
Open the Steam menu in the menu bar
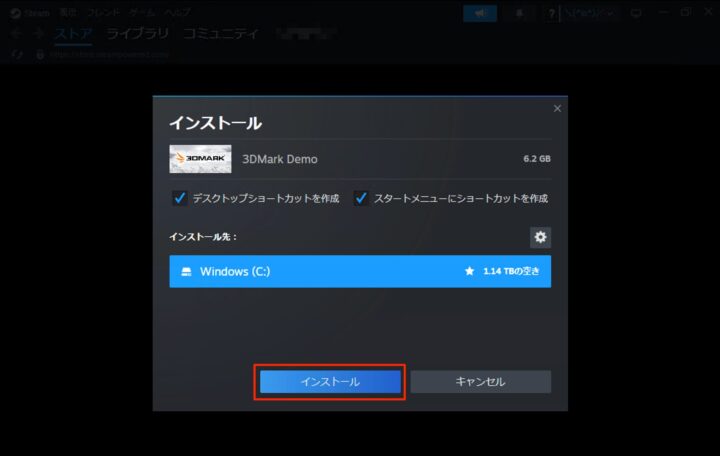tap(32, 13)
